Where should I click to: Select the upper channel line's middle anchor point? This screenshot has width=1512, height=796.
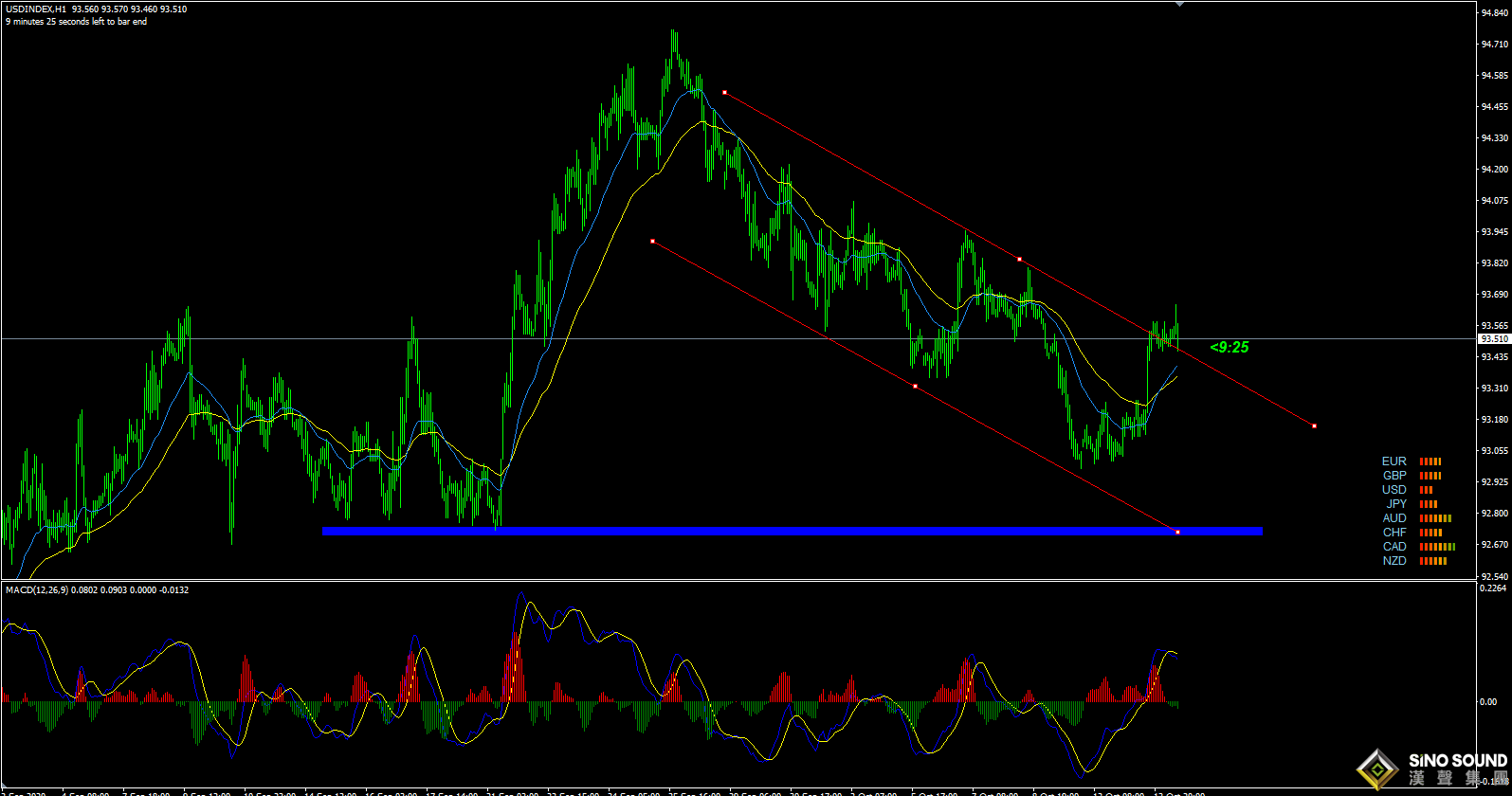[x=1019, y=259]
